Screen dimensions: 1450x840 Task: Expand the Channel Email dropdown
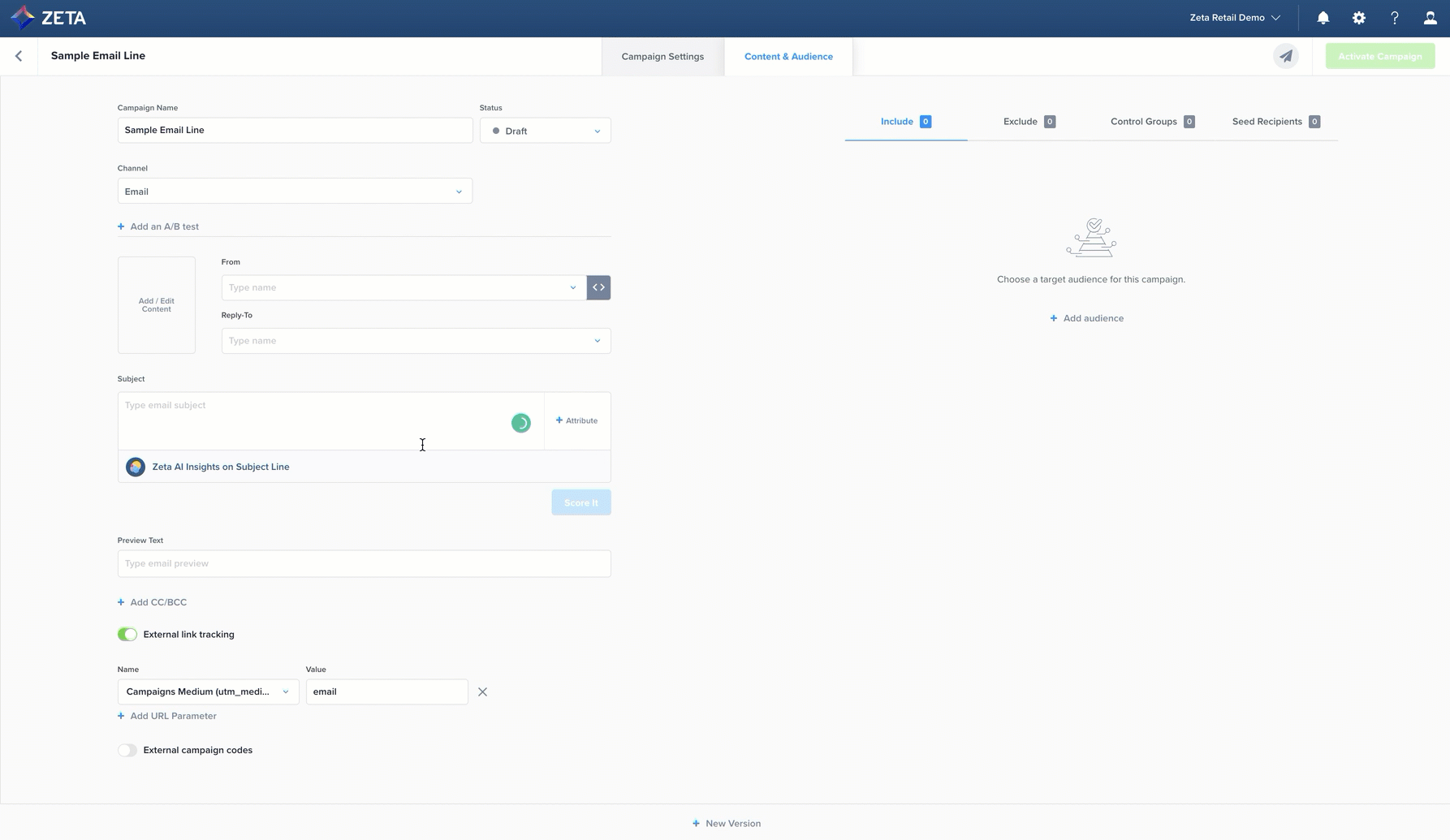[295, 192]
